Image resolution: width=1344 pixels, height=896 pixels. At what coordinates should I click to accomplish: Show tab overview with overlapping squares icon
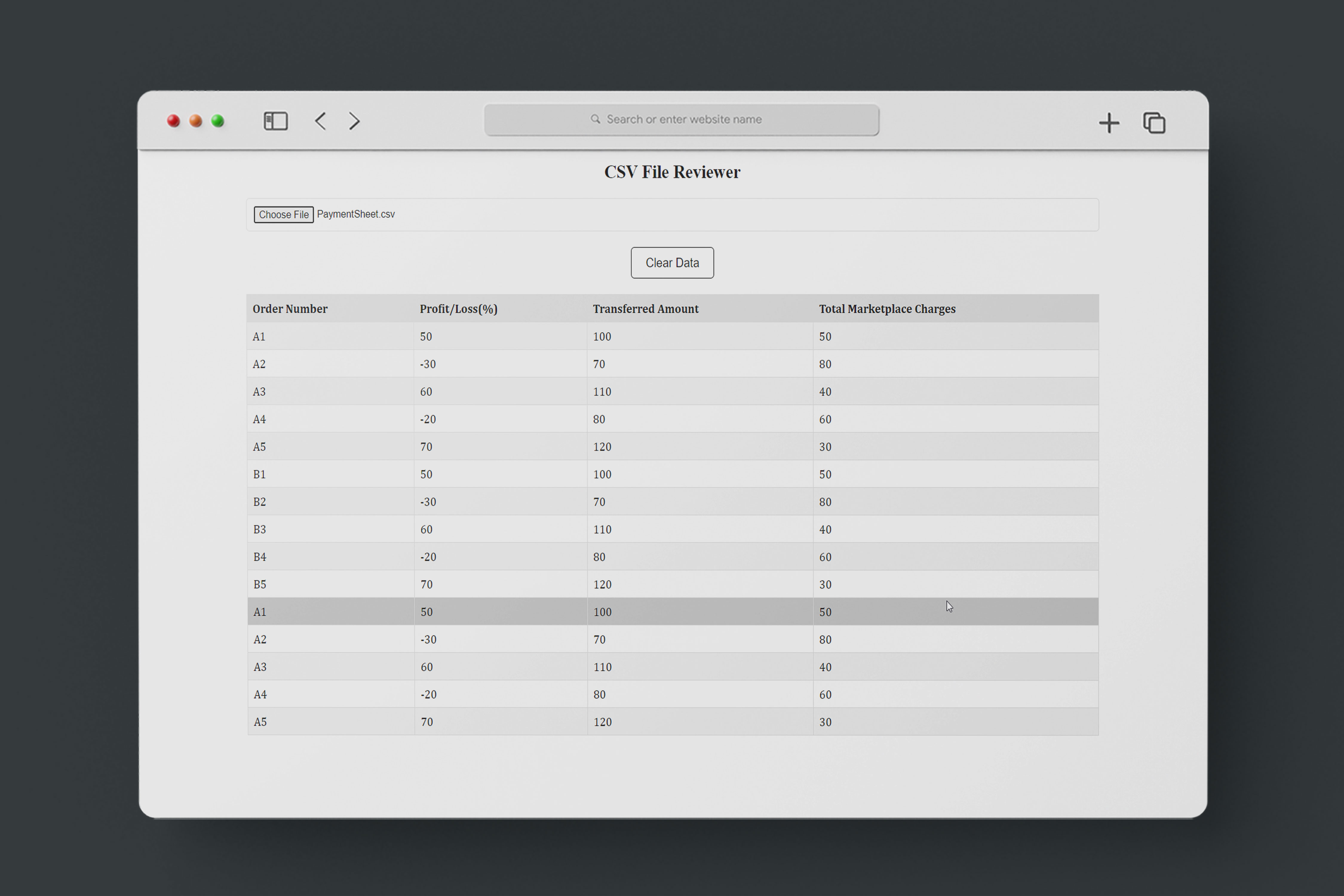click(1154, 123)
